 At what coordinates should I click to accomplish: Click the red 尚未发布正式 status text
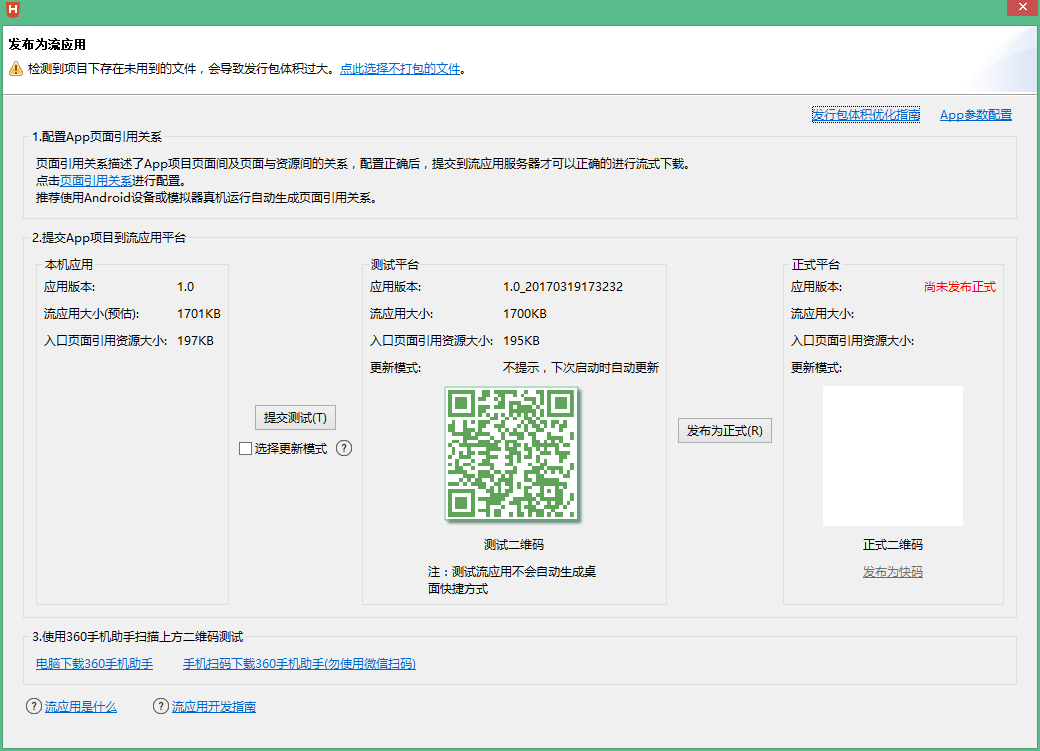click(960, 287)
